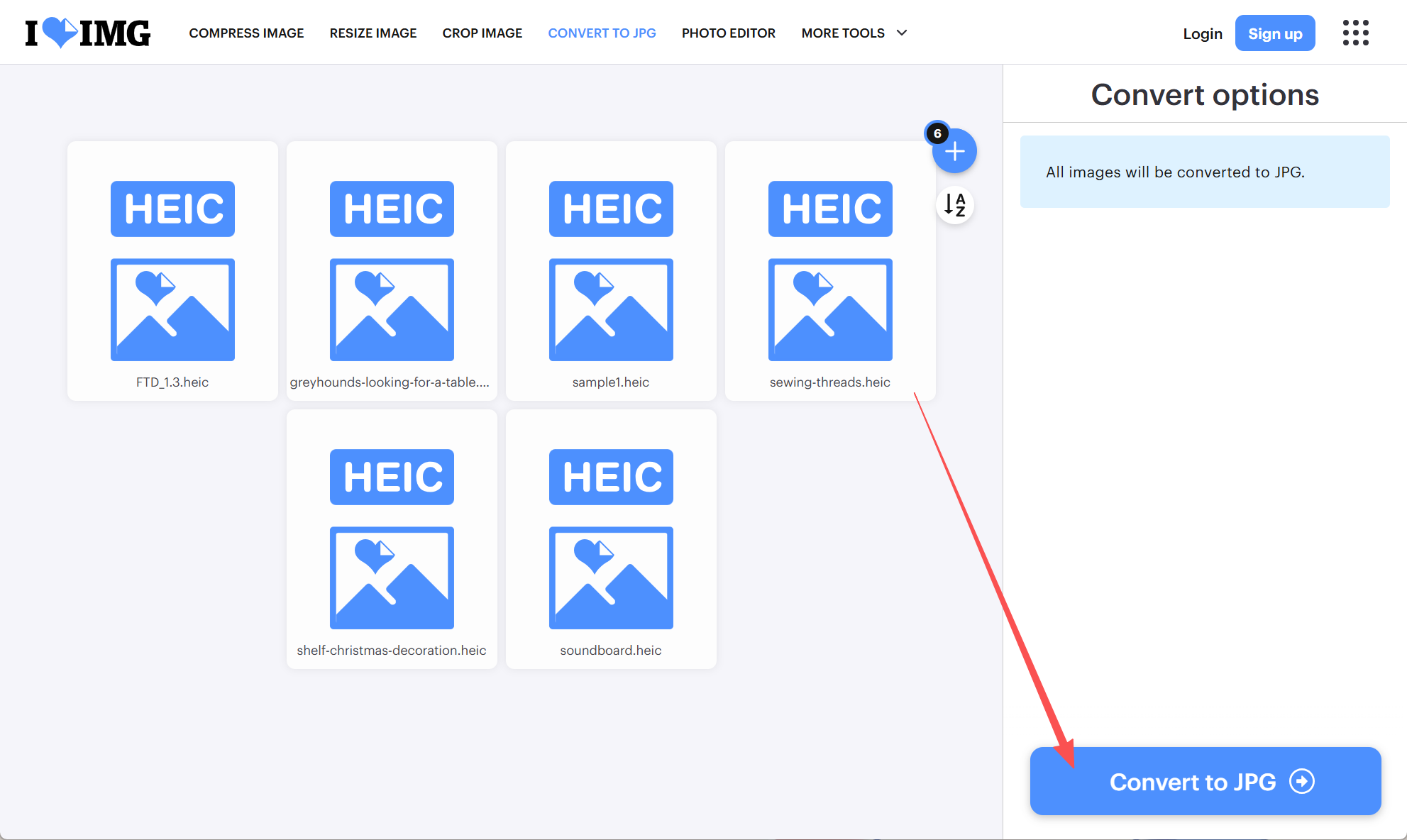Switch to Photo Editor
The image size is (1407, 840).
[x=728, y=33]
